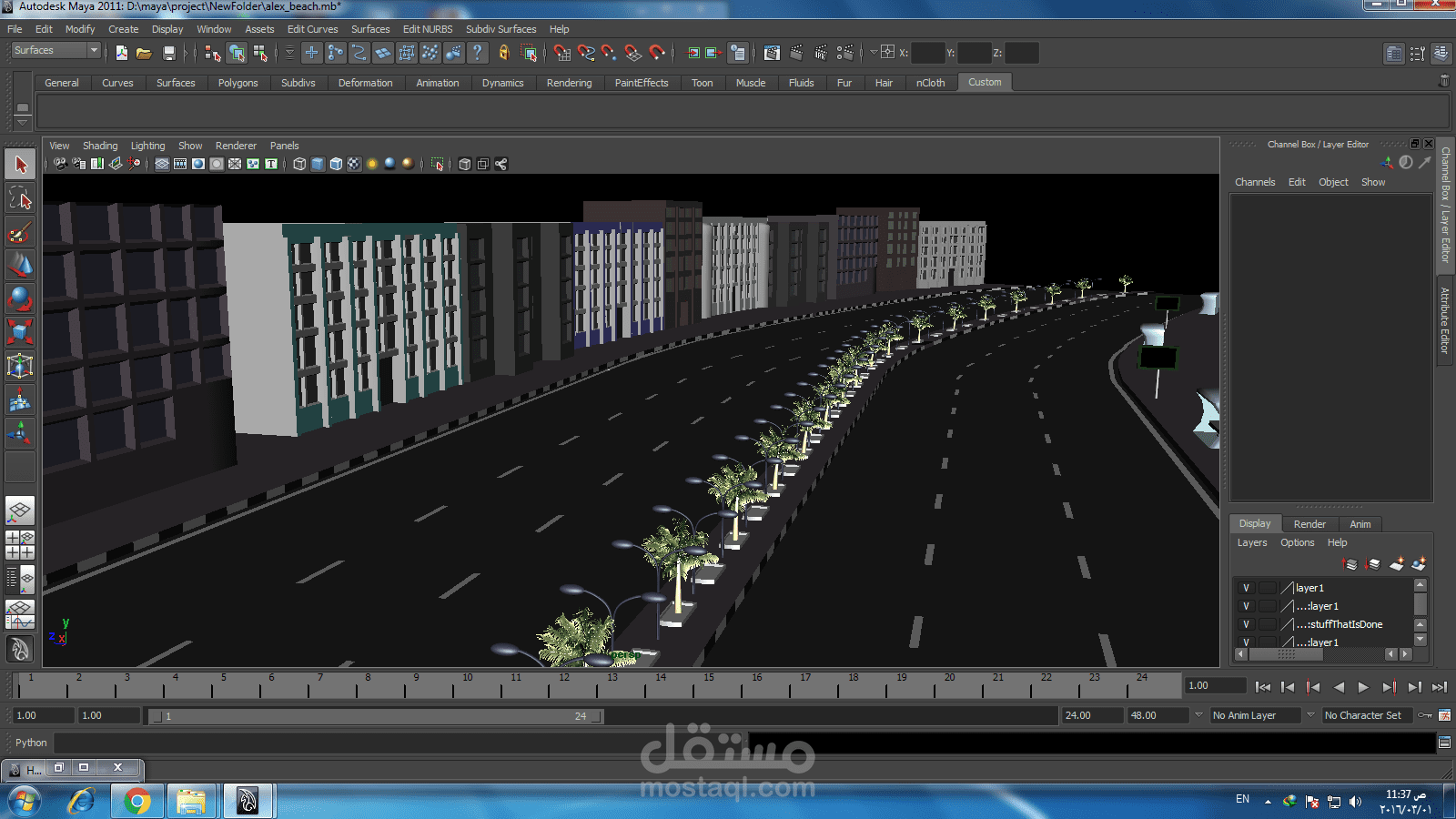Toggle the V box of top layer1
1456x819 pixels.
pyautogui.click(x=1246, y=588)
